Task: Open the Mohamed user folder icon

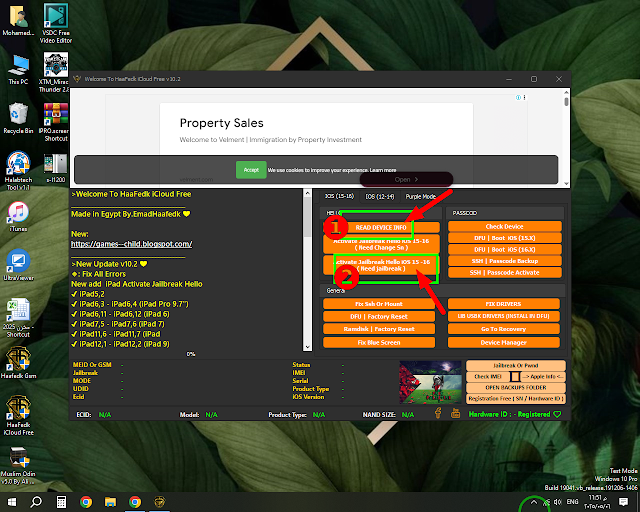Action: click(x=18, y=20)
